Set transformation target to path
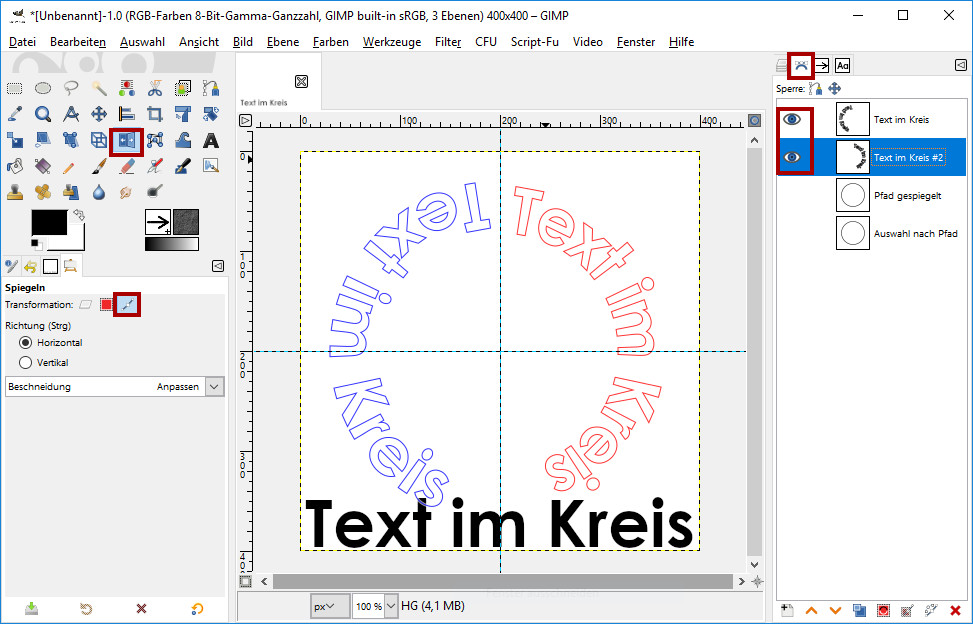The height and width of the screenshot is (624, 973). point(127,304)
